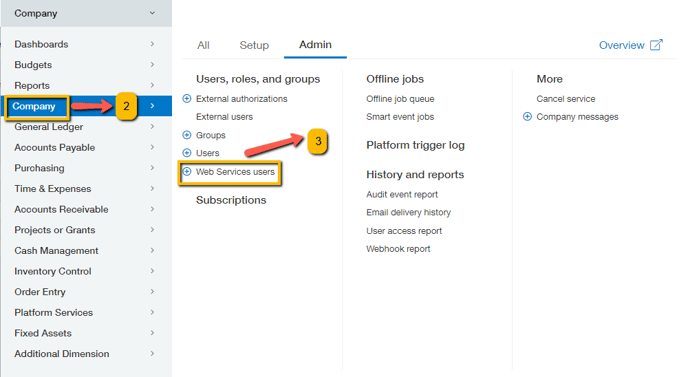Open Company messages link
Screen dimensions: 688x377
[x=577, y=117]
